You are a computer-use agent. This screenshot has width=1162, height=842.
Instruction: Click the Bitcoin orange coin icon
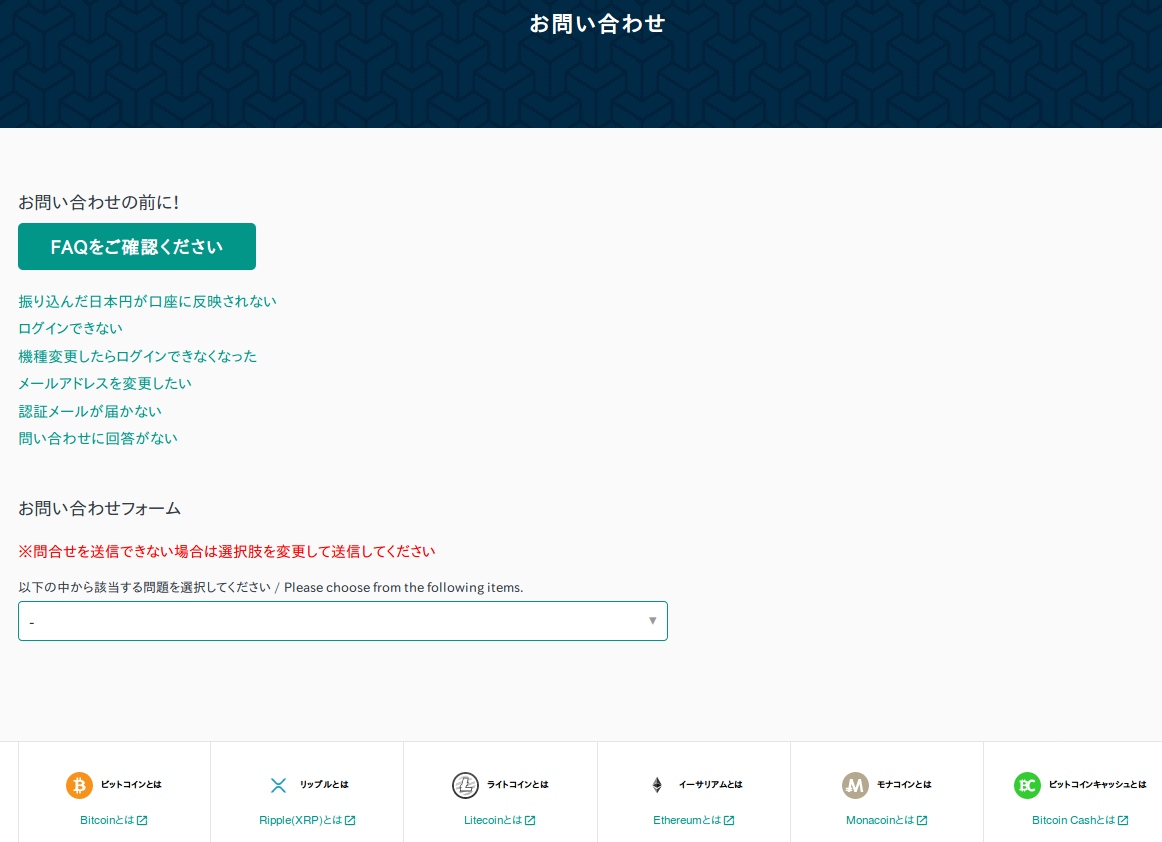pyautogui.click(x=79, y=785)
